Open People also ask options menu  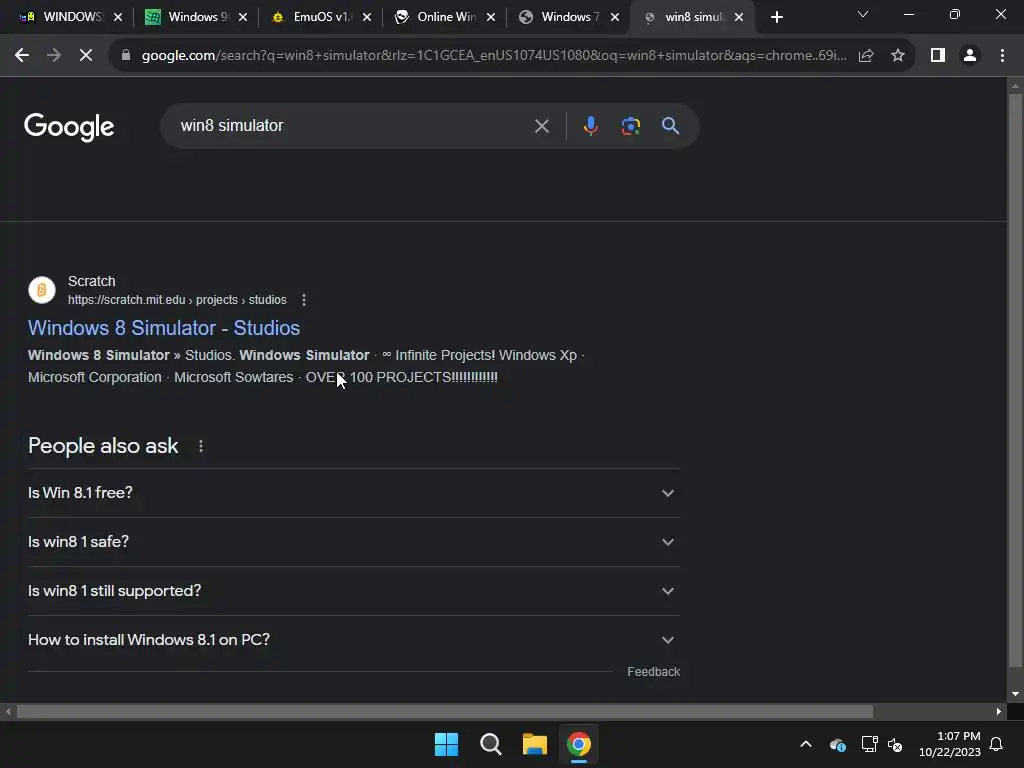pyautogui.click(x=200, y=446)
